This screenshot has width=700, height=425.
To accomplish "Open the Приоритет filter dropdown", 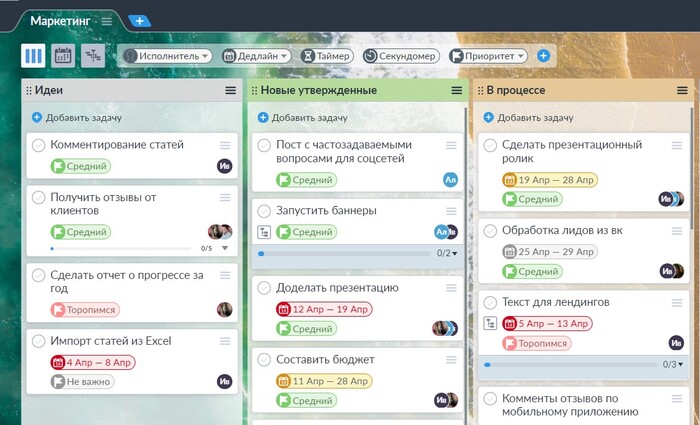I will 488,56.
